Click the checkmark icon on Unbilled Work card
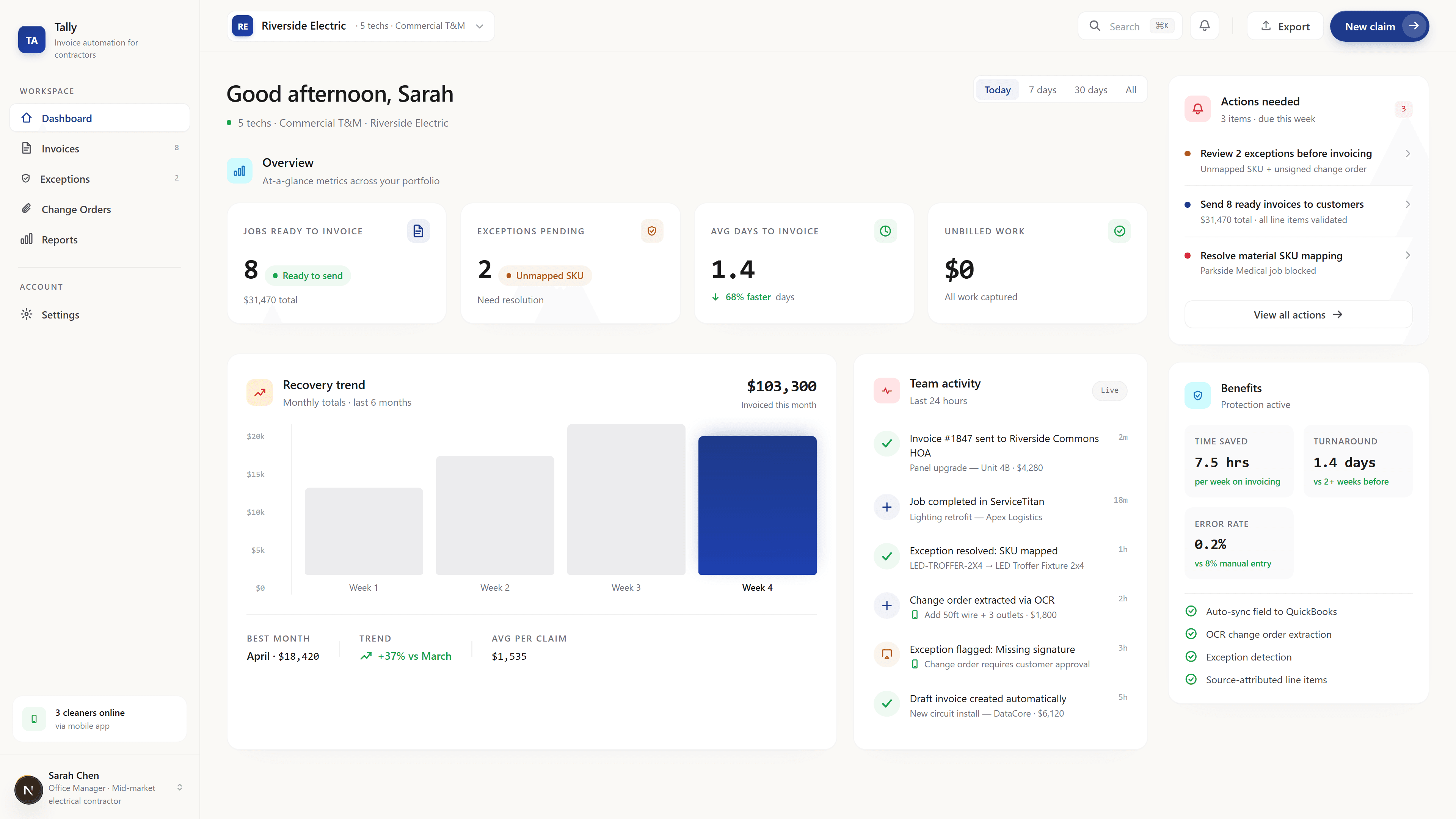The height and width of the screenshot is (819, 1456). 1120,231
